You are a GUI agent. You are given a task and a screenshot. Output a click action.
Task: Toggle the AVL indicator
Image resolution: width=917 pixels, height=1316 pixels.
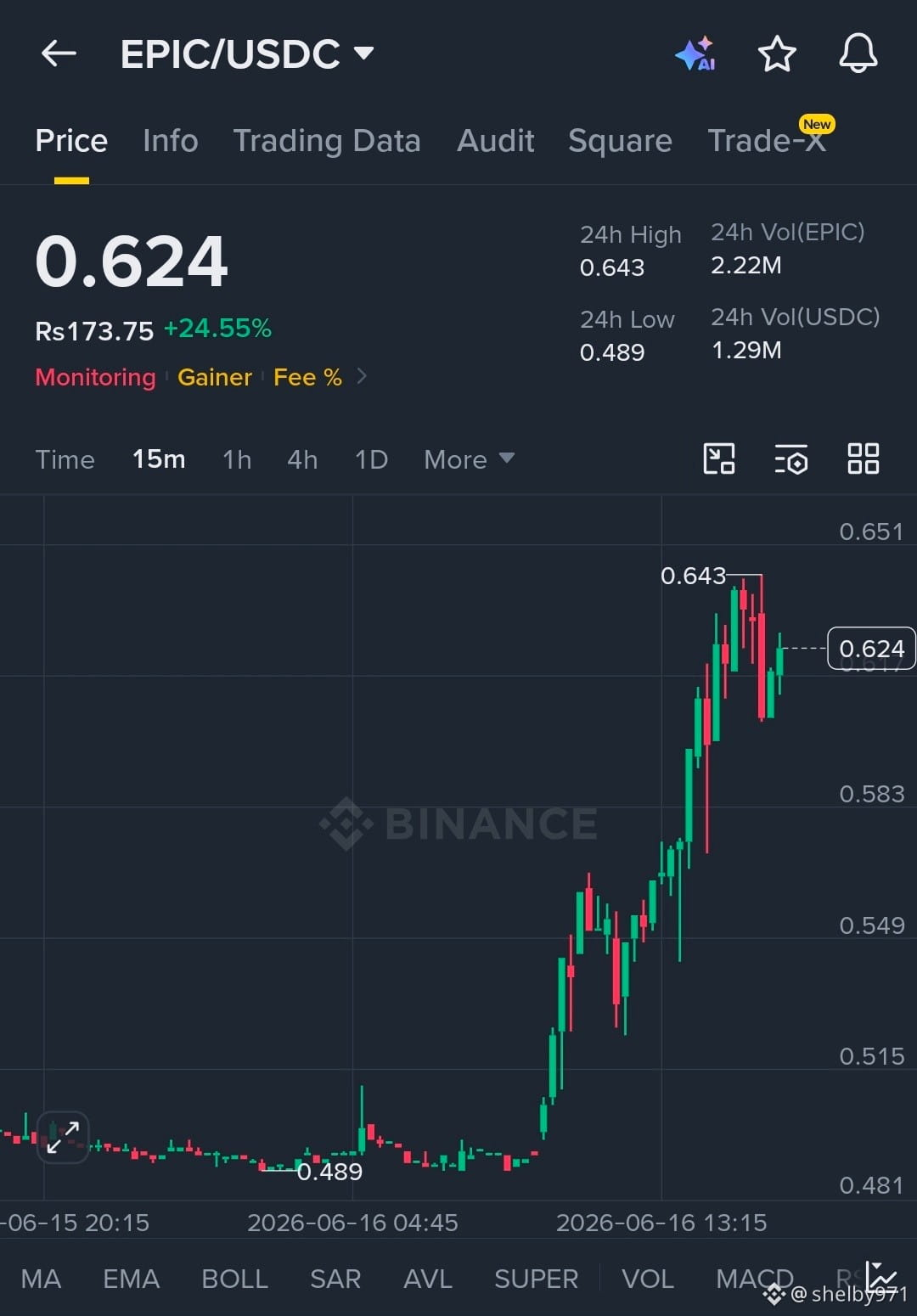tap(428, 1279)
